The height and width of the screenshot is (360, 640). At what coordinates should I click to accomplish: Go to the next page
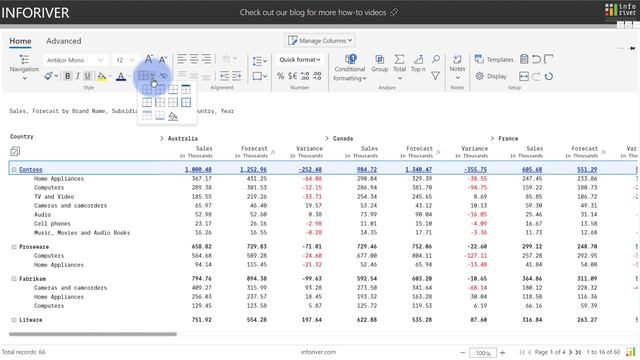[x=571, y=352]
